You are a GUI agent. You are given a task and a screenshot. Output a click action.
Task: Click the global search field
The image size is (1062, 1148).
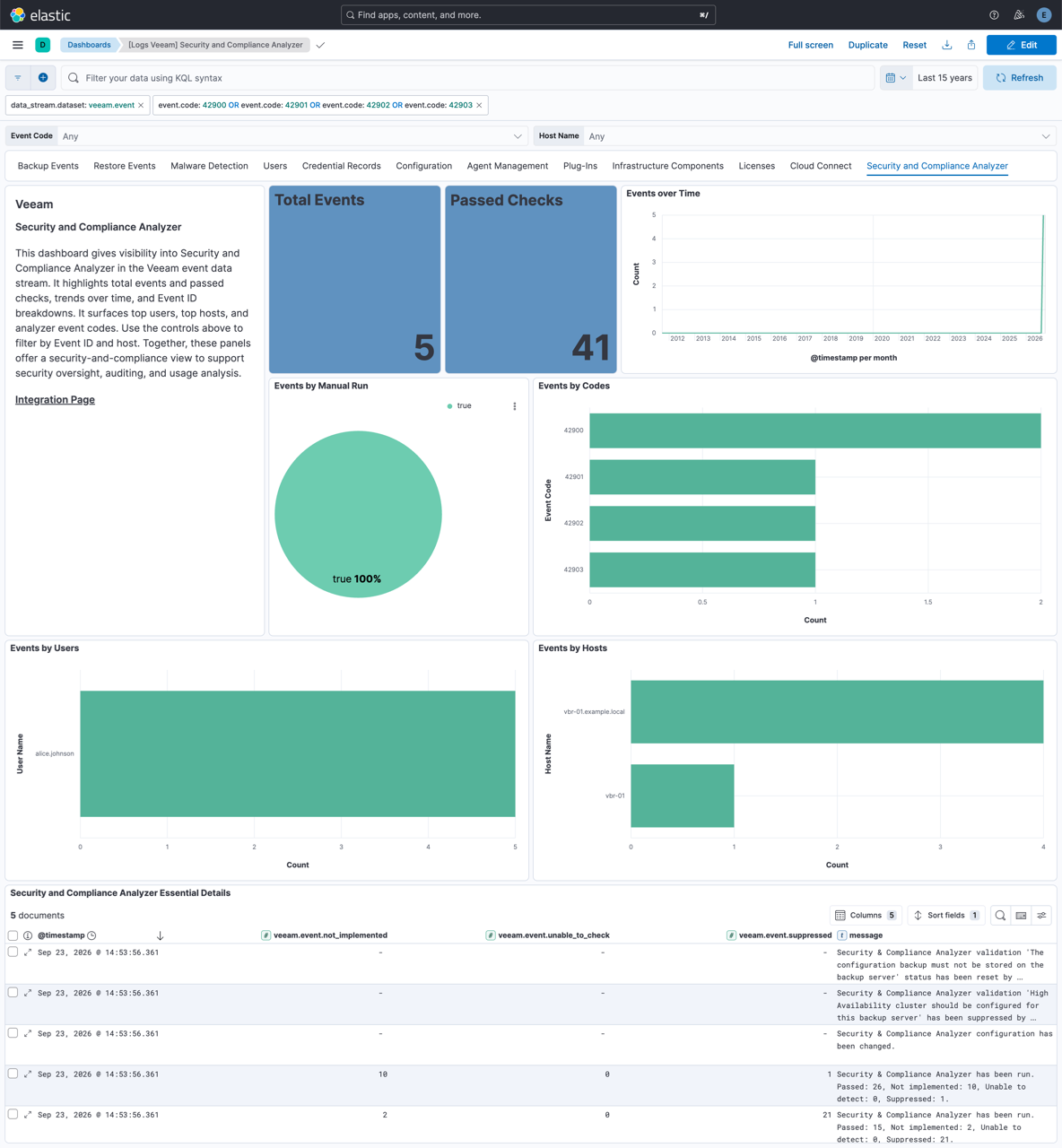pos(528,15)
